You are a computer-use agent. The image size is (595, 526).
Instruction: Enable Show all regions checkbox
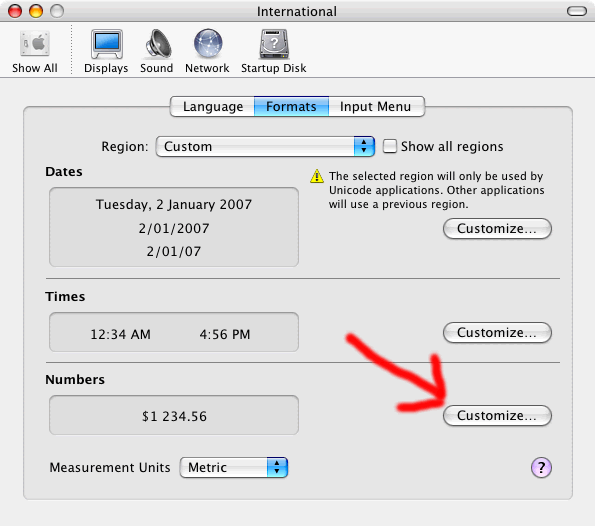390,146
